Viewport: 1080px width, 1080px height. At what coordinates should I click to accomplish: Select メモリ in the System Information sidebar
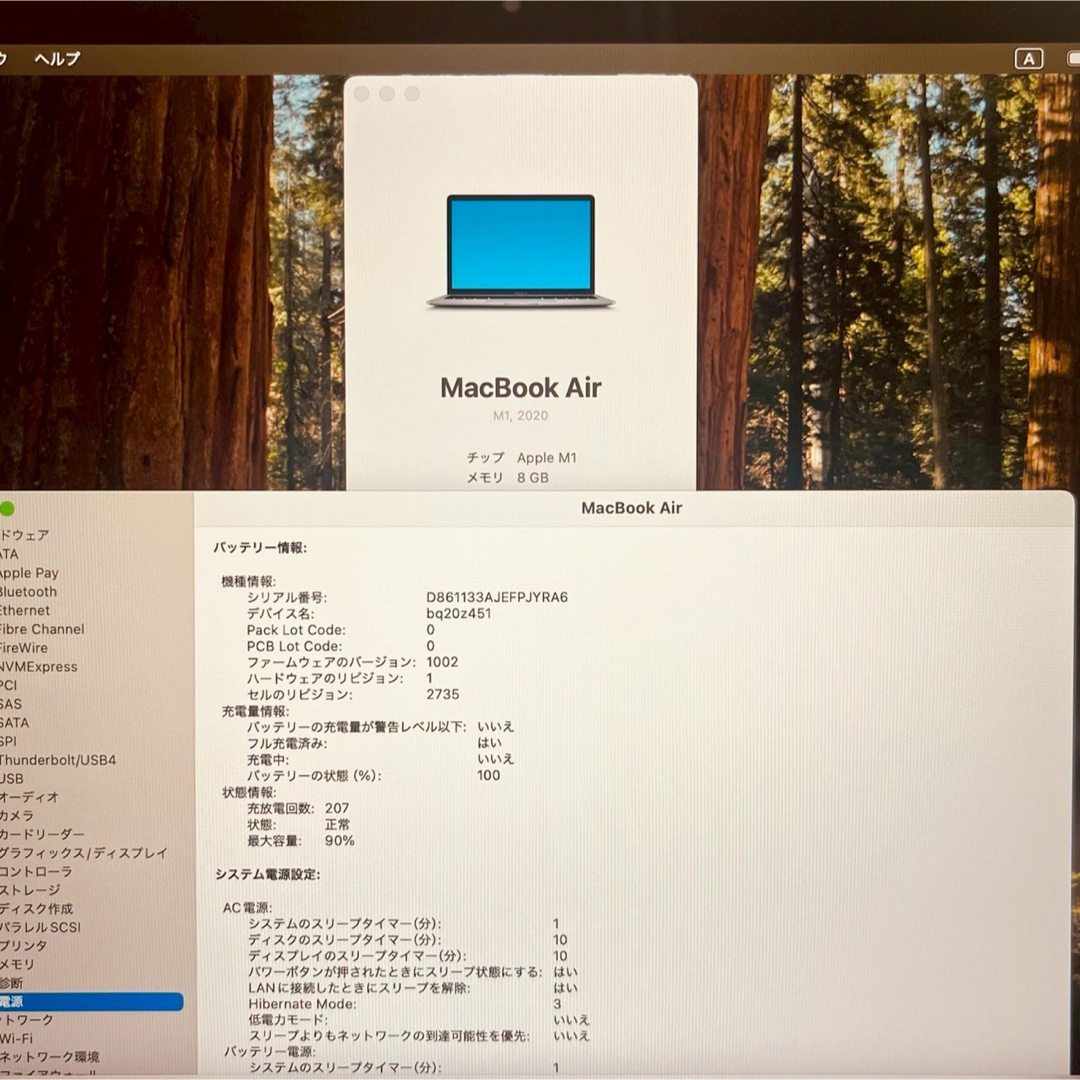point(17,964)
